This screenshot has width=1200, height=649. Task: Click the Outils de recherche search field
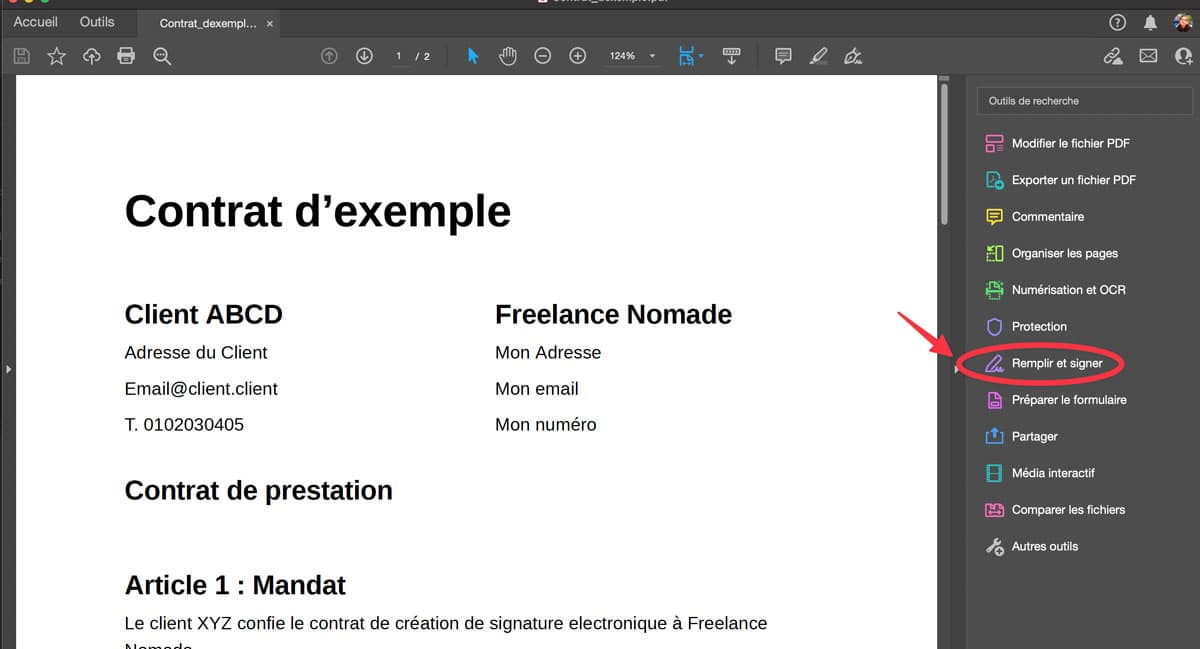(1084, 101)
